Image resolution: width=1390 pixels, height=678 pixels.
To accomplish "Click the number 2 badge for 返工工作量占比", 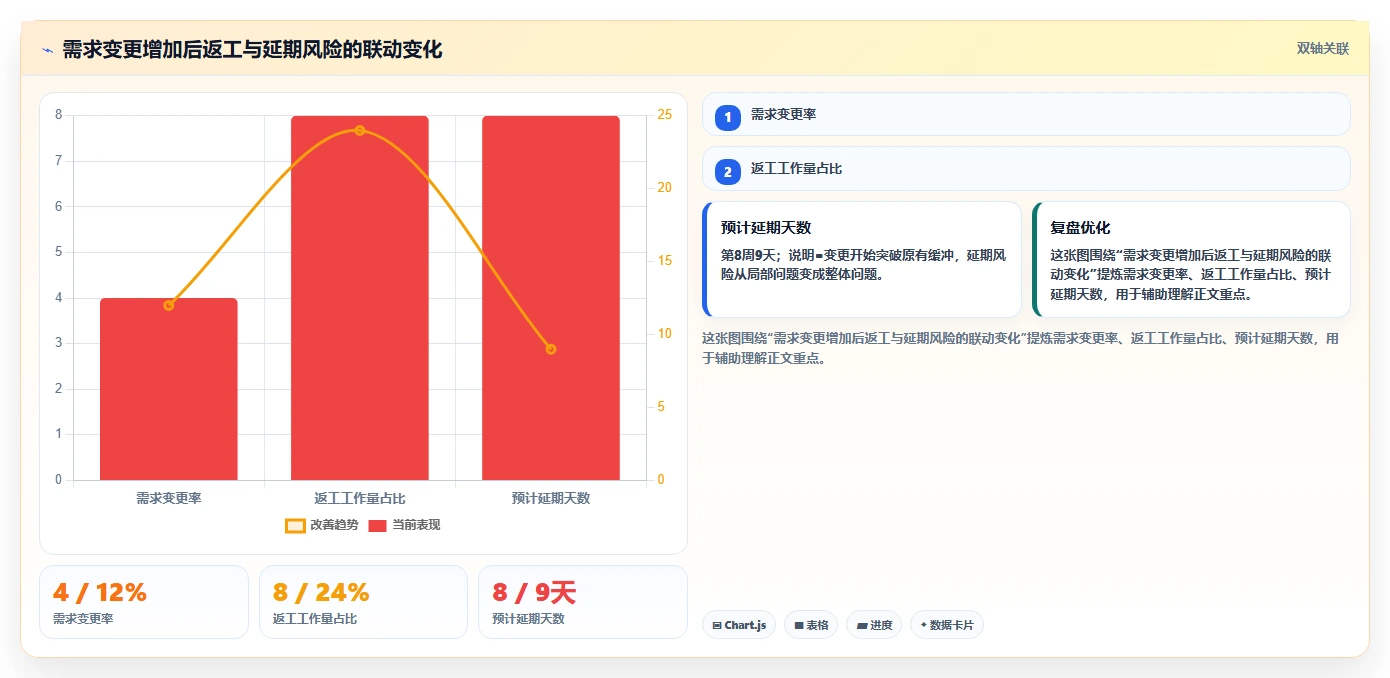I will tap(728, 171).
